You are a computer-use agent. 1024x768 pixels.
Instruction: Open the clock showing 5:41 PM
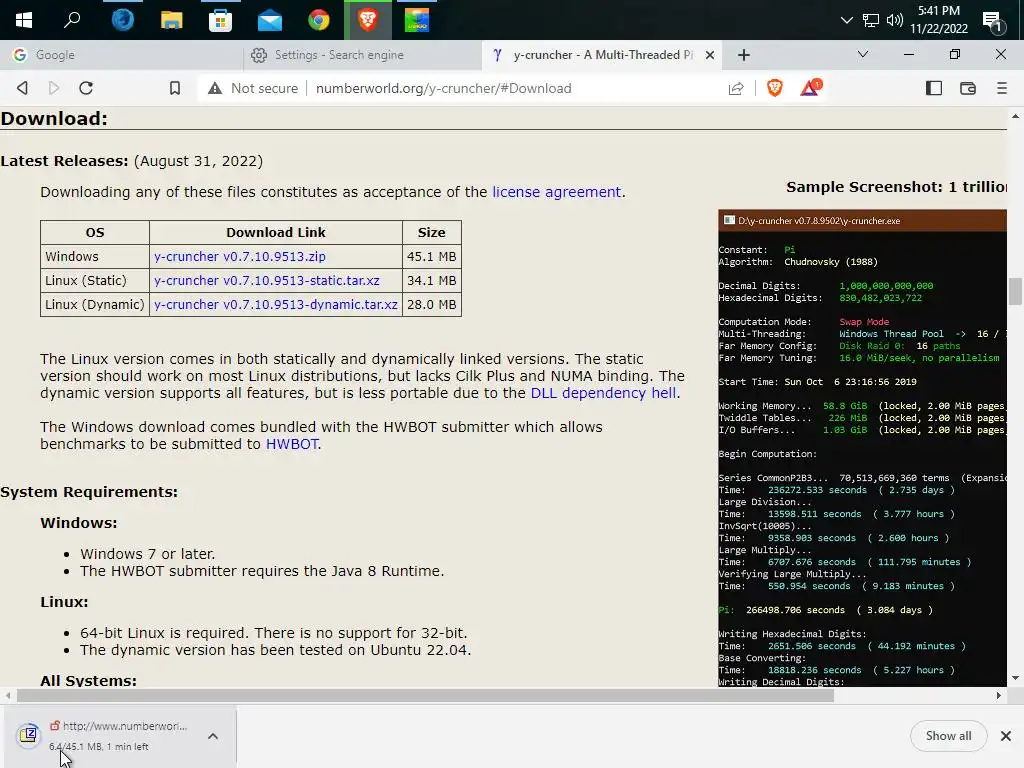click(938, 20)
